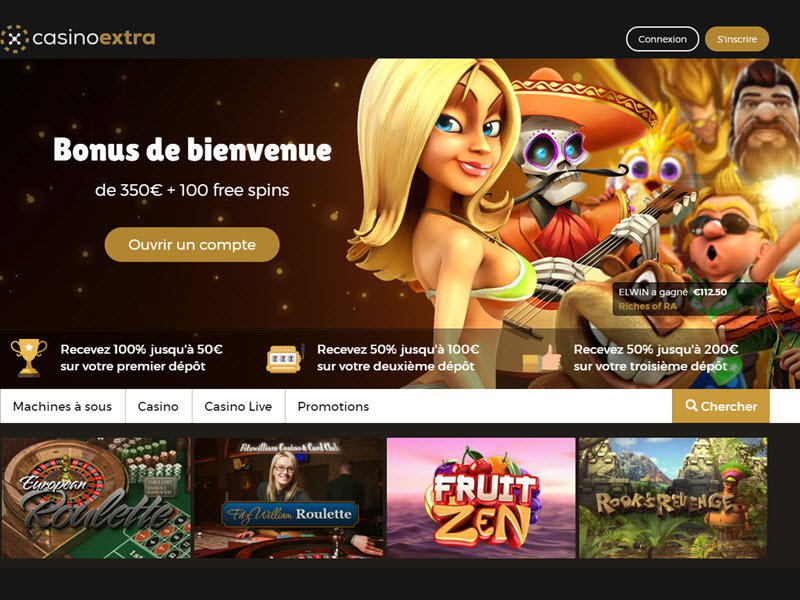Image resolution: width=800 pixels, height=600 pixels.
Task: Click the thumbs-up icon
Action: (x=541, y=358)
